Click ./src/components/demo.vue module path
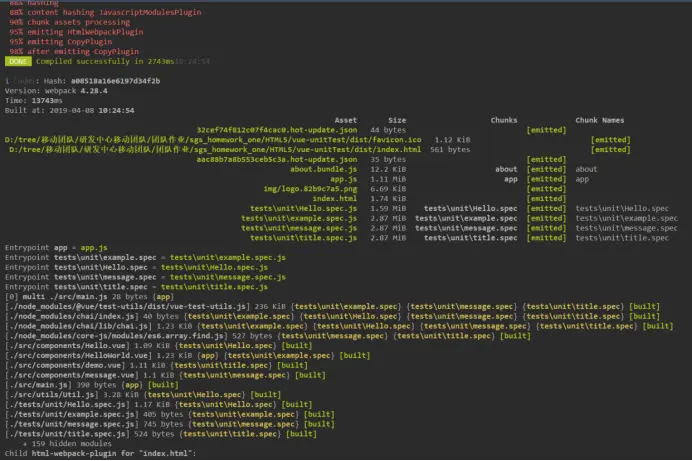The width and height of the screenshot is (692, 461). click(65, 365)
